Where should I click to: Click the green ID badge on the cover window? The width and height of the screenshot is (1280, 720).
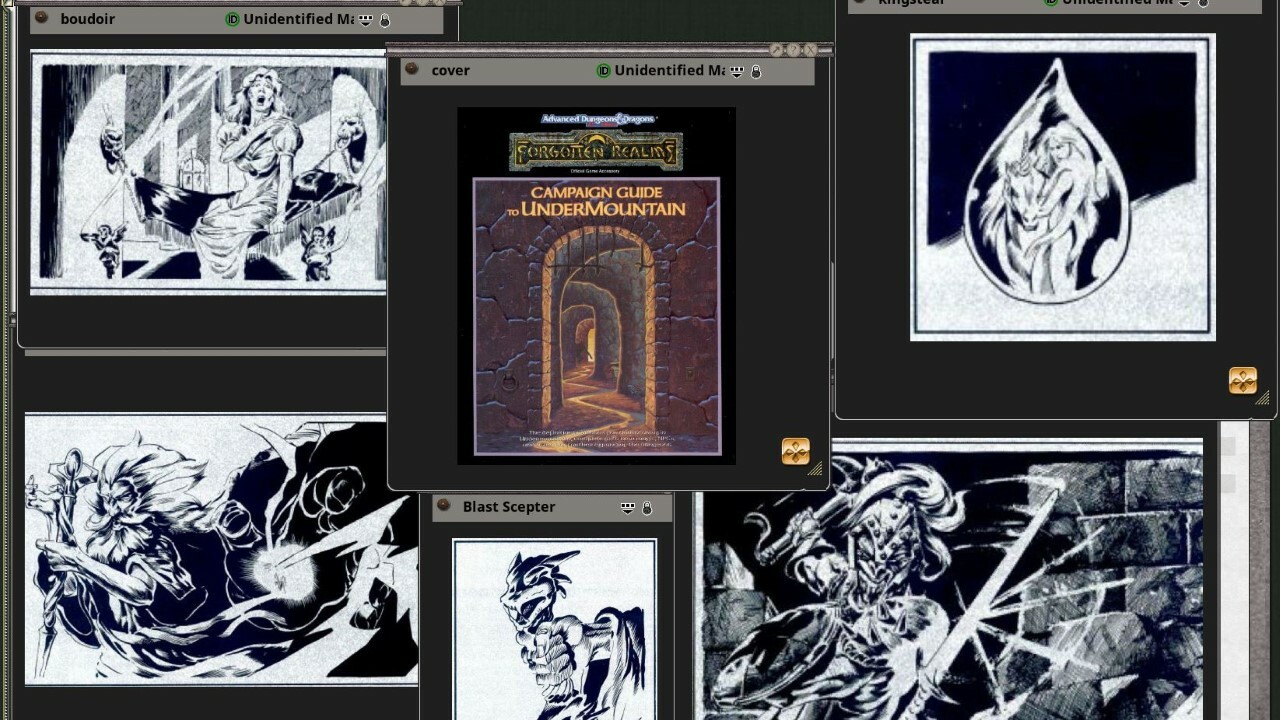pyautogui.click(x=605, y=70)
